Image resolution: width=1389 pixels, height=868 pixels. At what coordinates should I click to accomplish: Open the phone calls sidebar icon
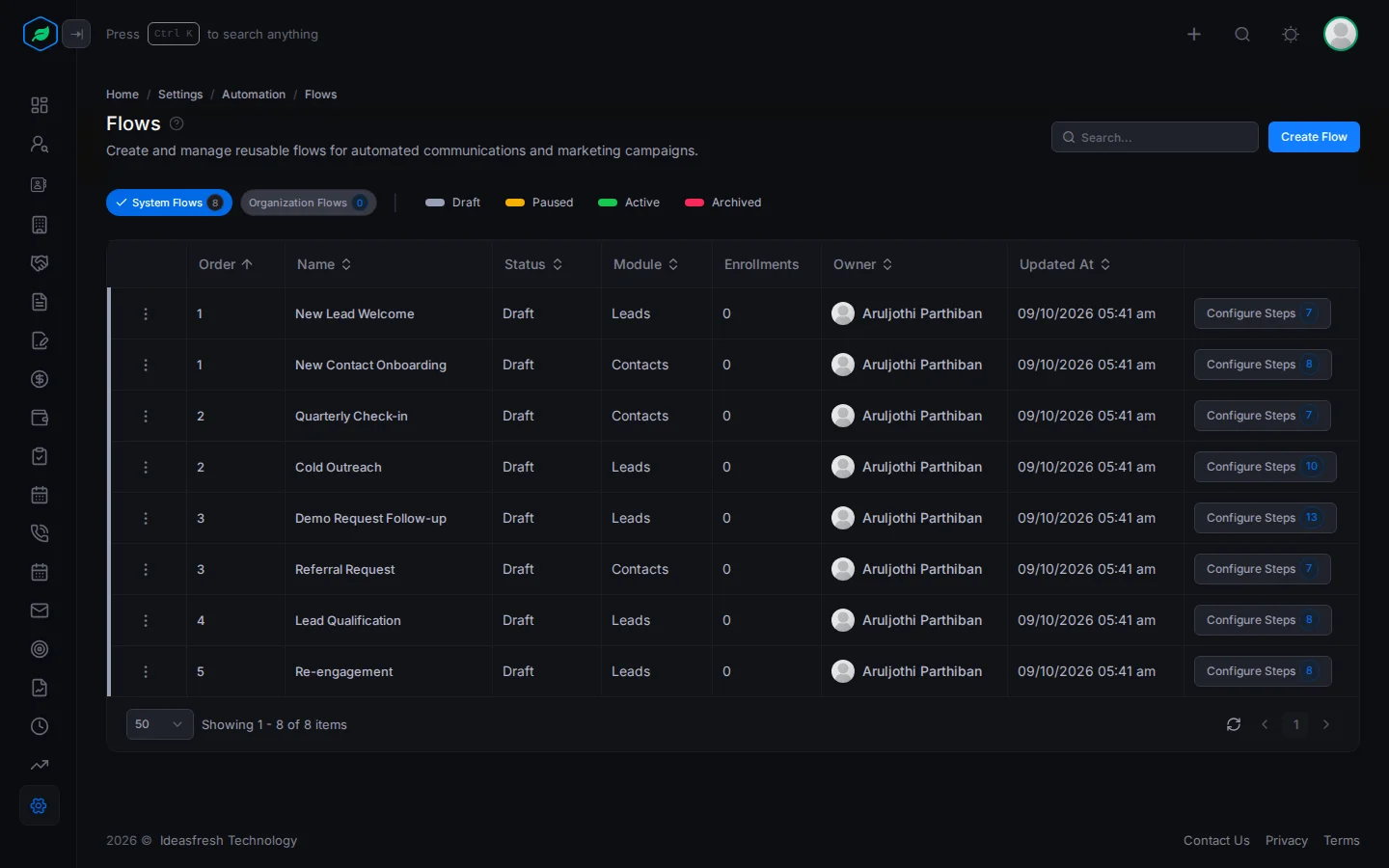(x=40, y=533)
